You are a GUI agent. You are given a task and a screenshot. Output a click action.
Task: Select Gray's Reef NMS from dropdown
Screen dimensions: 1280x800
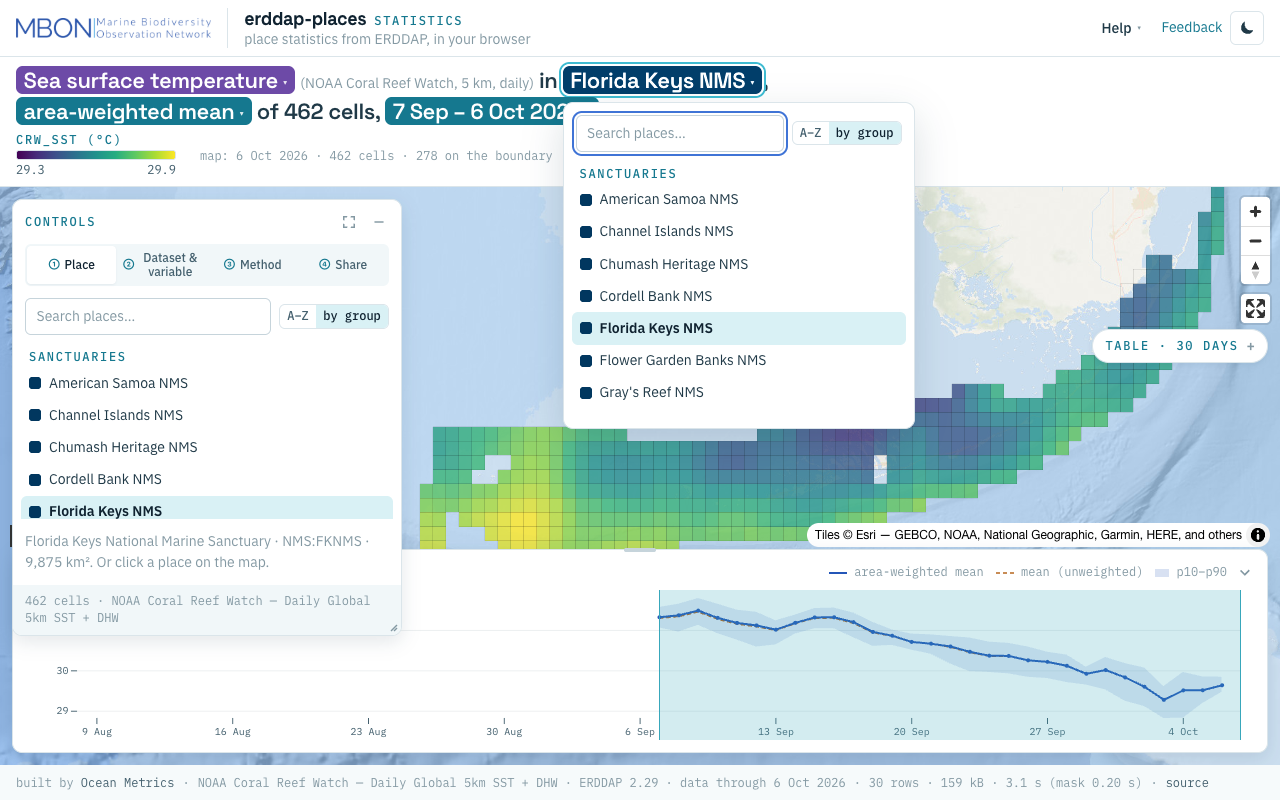(x=739, y=392)
